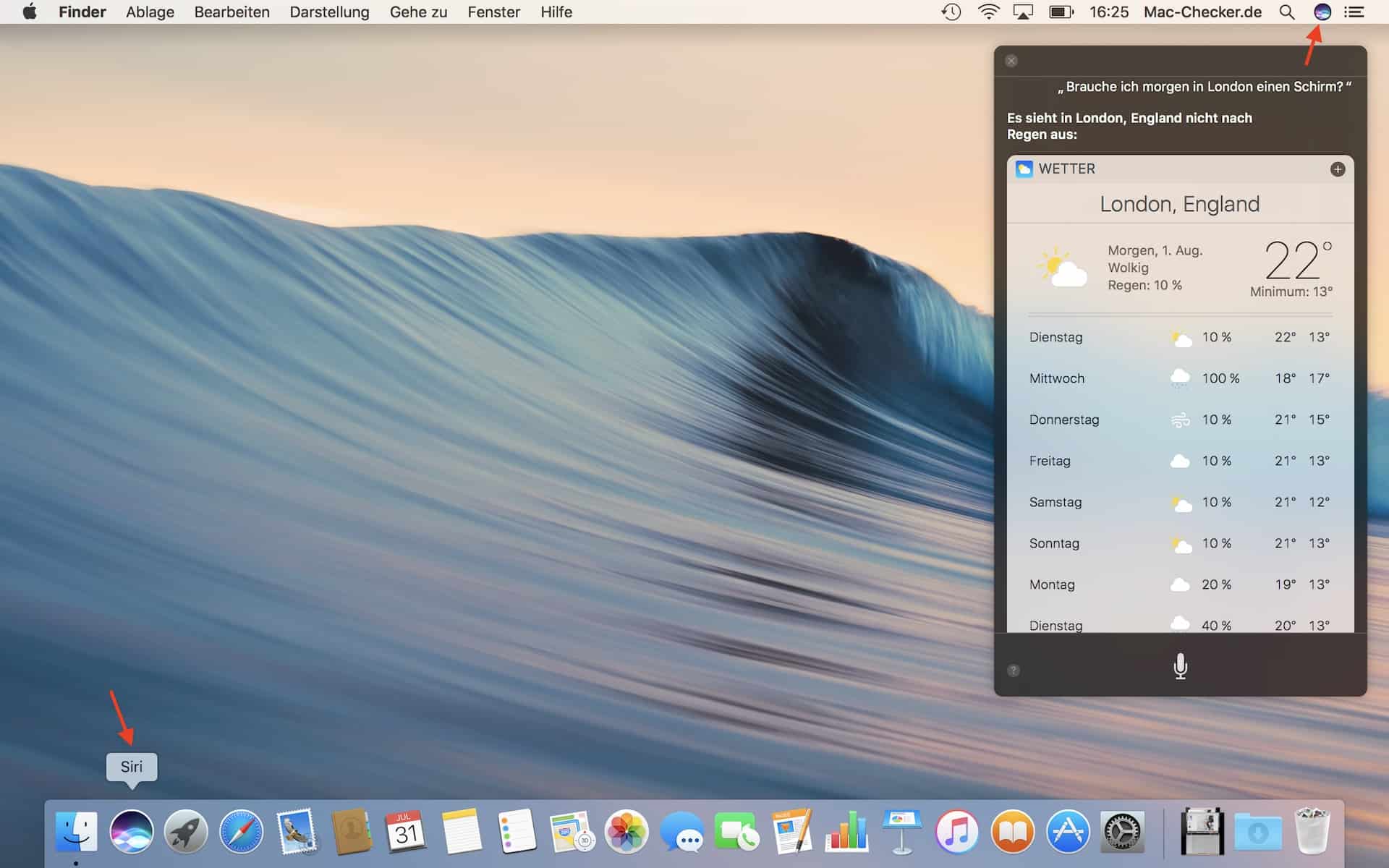Add weather result to Notification Center

(1338, 169)
